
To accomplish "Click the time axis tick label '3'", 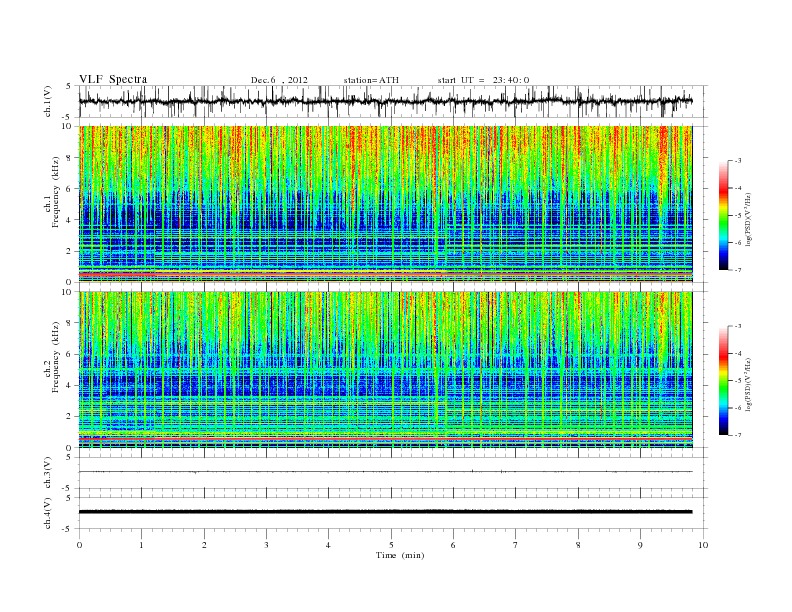I will (267, 545).
